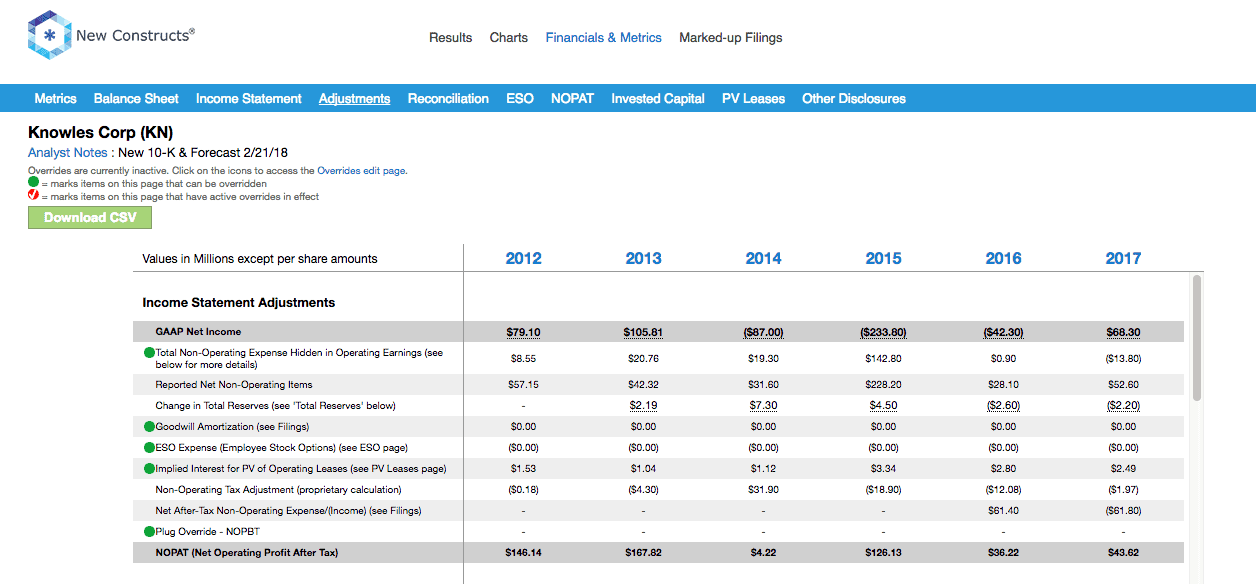Screen dimensions: 1256x584
Task: Click green override dot beside Implied Interest row
Action: click(149, 469)
